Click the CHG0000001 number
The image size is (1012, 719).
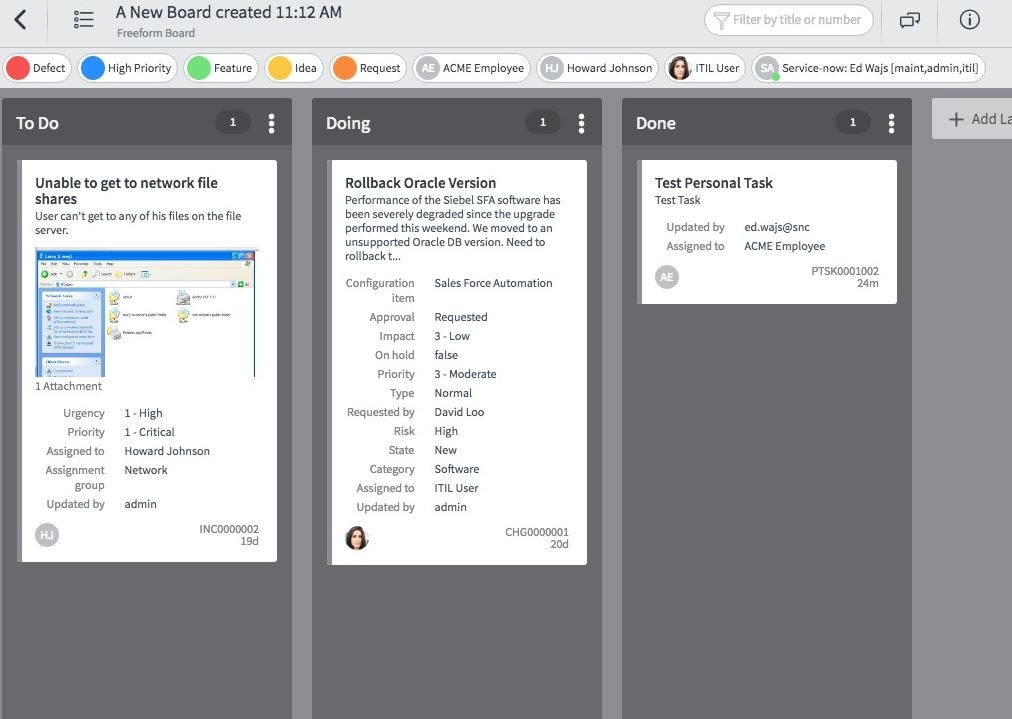536,532
